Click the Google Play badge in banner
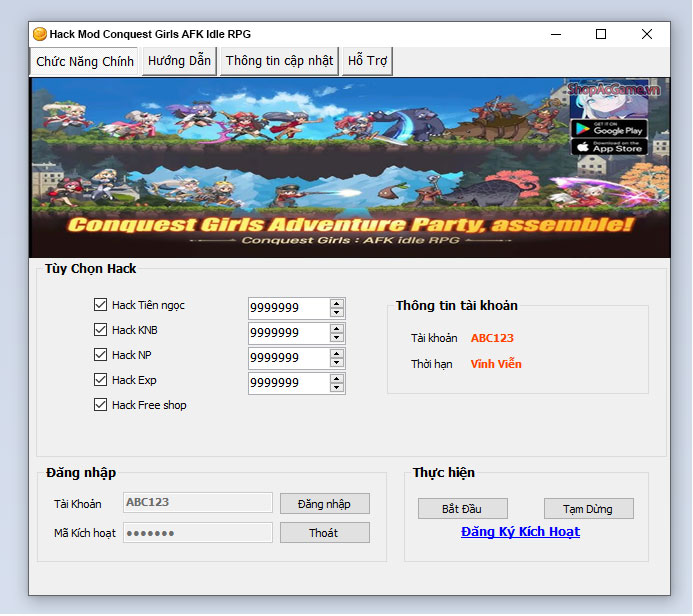Screen dimensions: 693x616 (x=609, y=128)
